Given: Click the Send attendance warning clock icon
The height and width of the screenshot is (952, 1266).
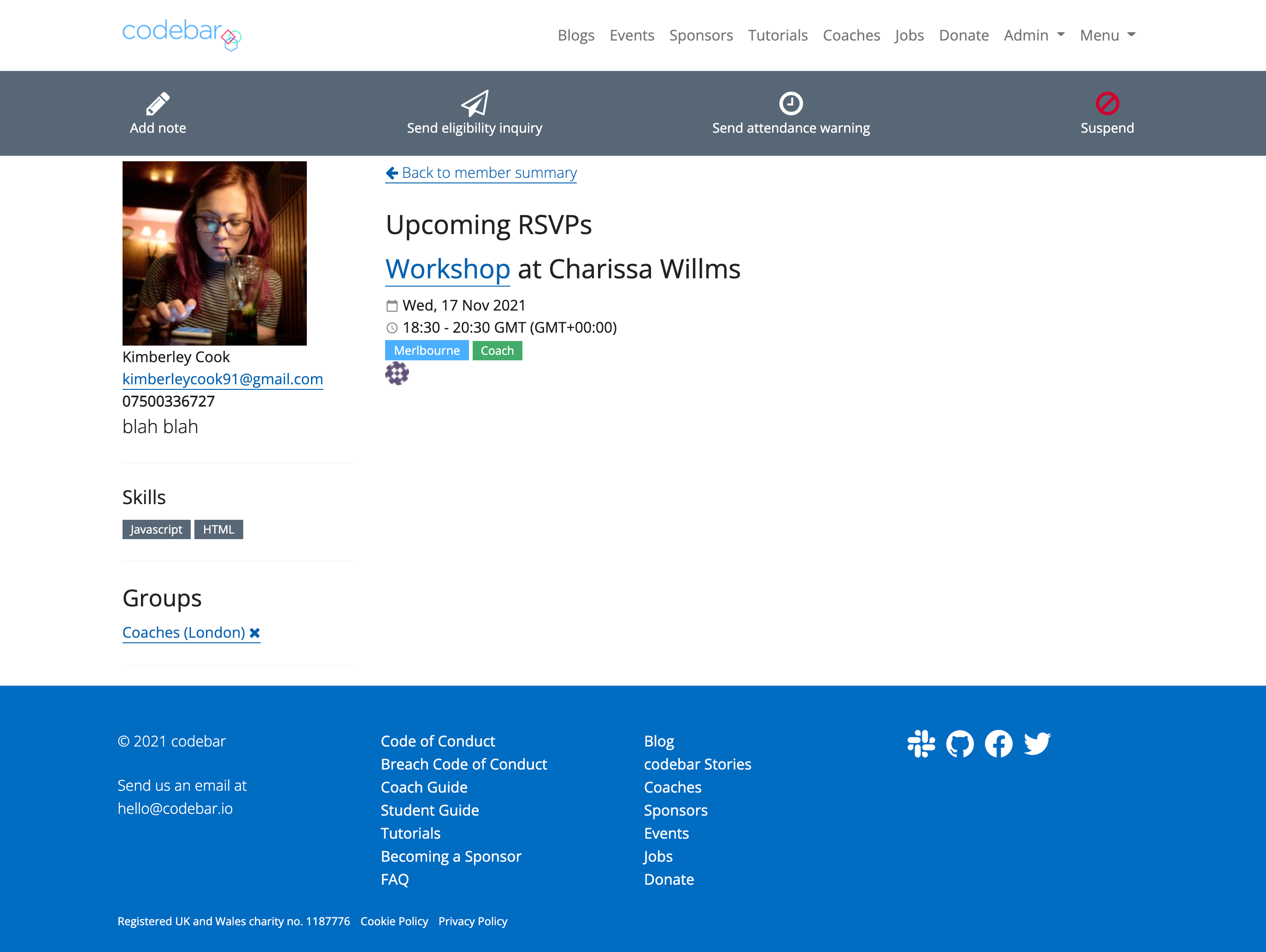Looking at the screenshot, I should [x=791, y=103].
